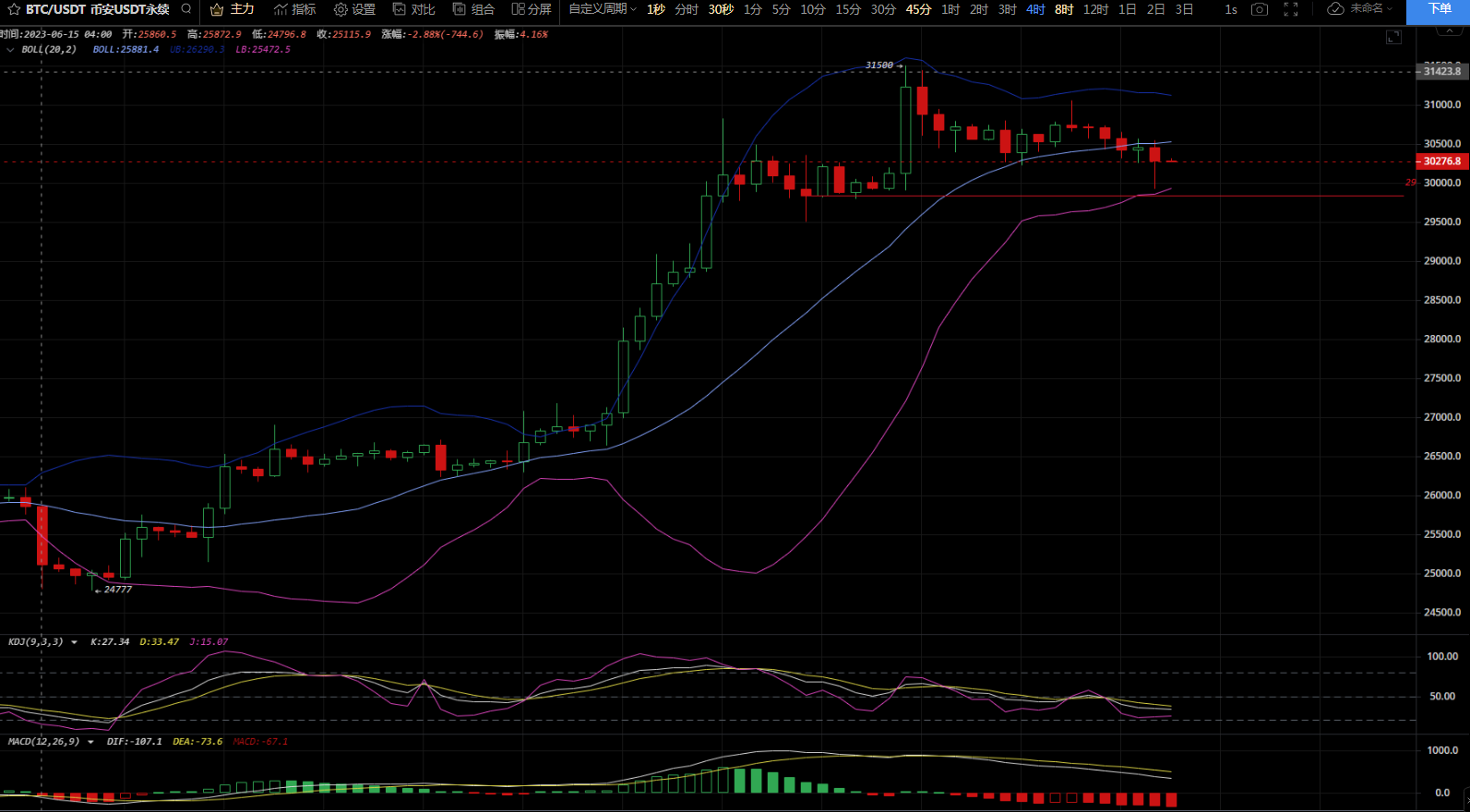
Task: Enter fullscreen mode using the expand icon
Action: [x=1291, y=9]
